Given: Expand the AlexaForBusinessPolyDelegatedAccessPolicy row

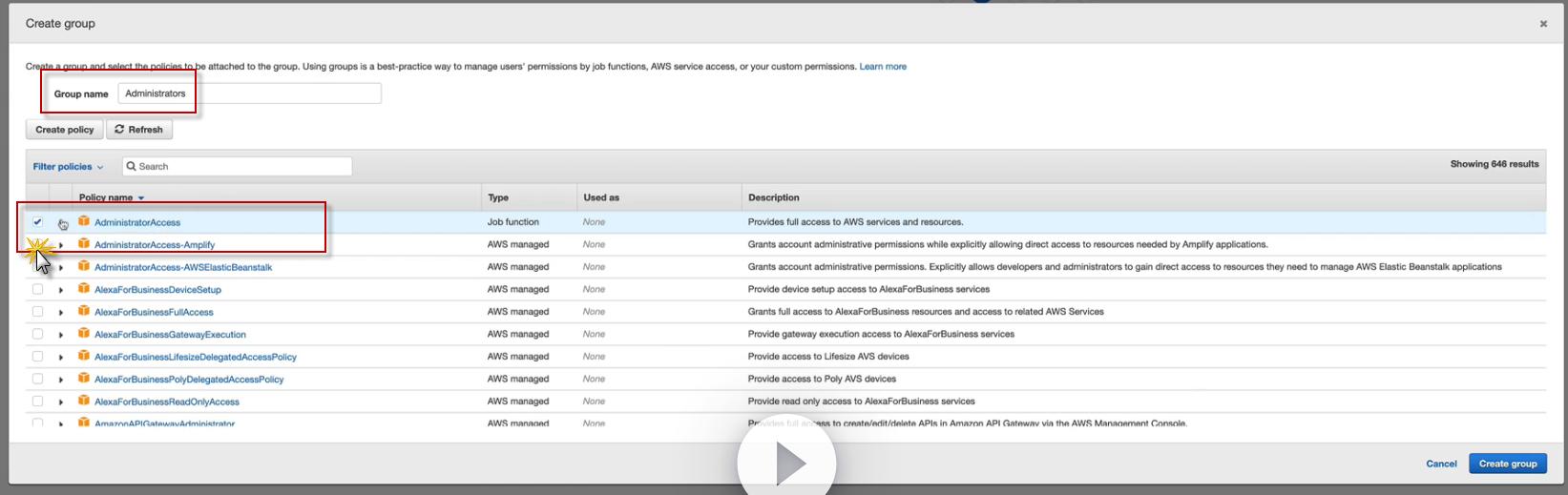Looking at the screenshot, I should [61, 380].
